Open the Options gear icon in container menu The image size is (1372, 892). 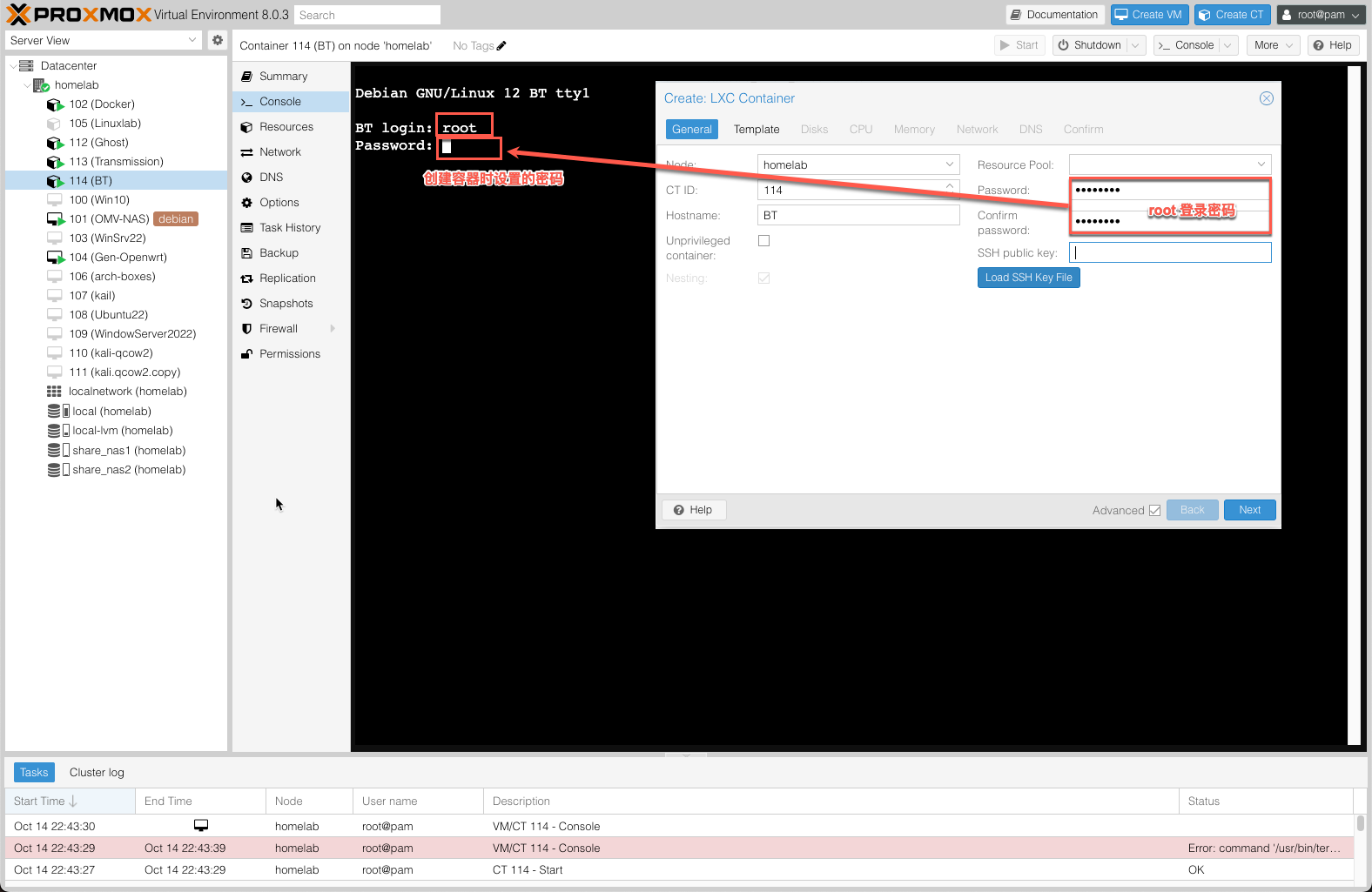(246, 203)
